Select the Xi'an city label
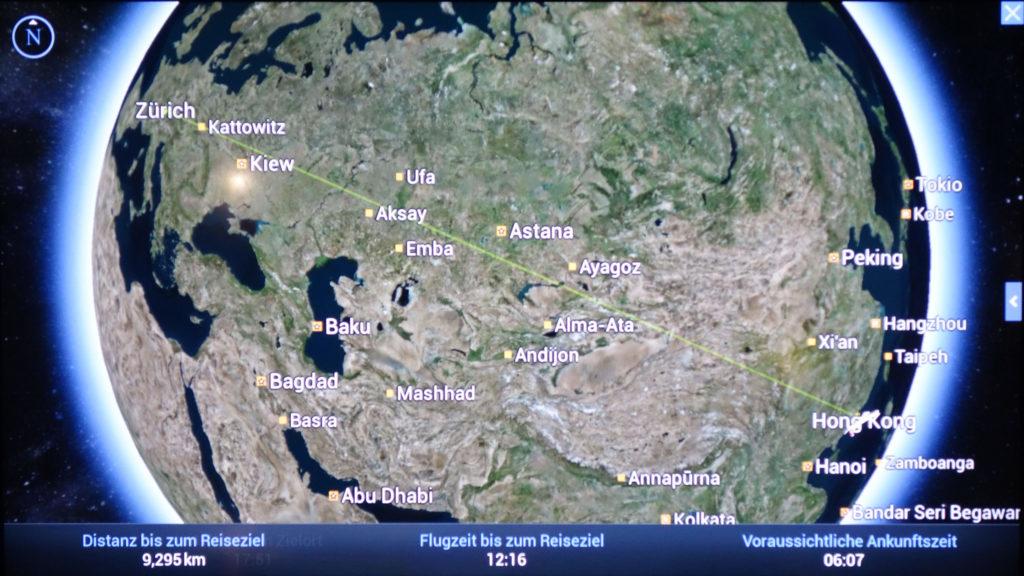 click(837, 342)
